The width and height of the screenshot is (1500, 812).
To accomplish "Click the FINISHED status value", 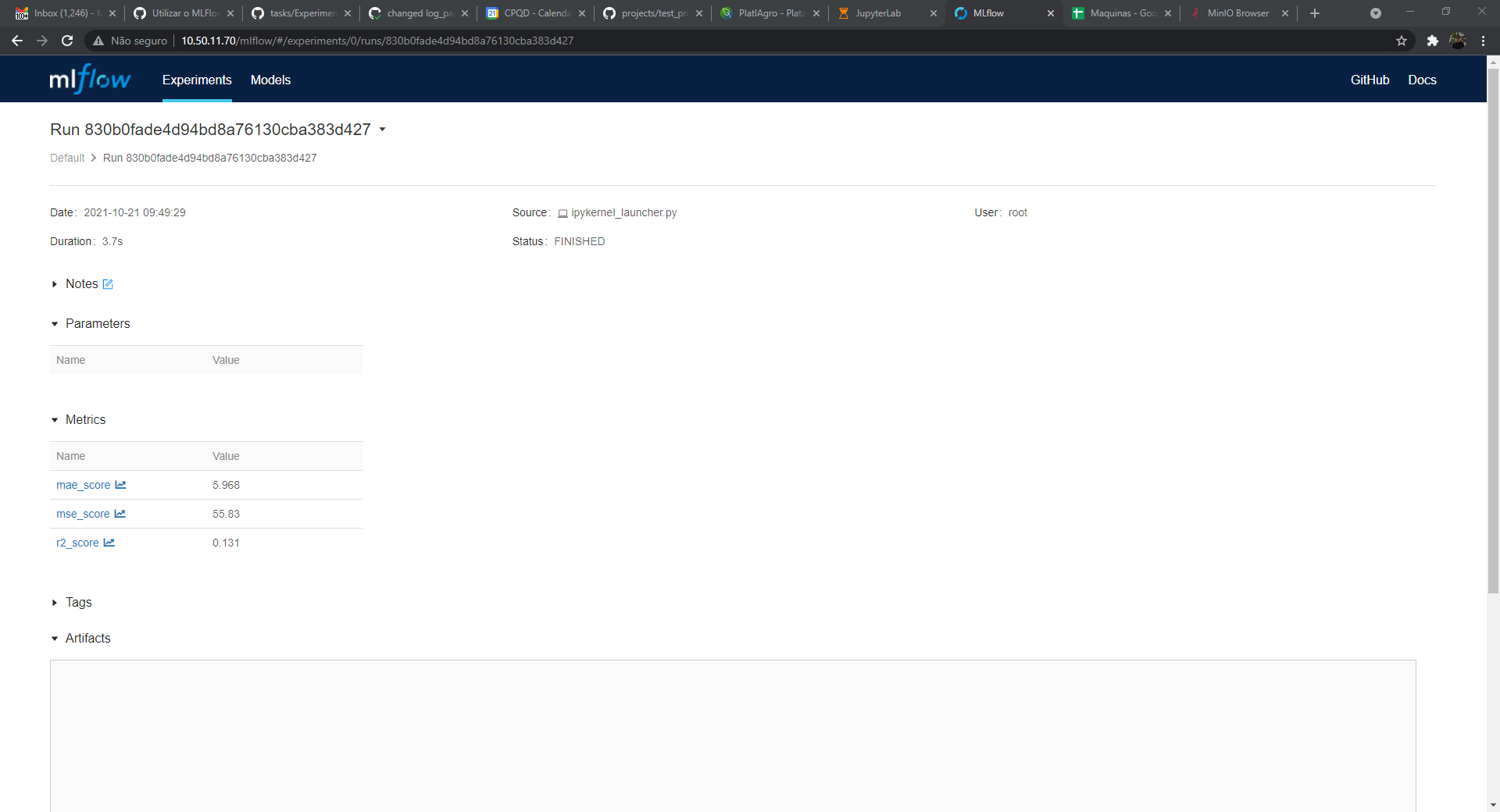I will (x=580, y=241).
